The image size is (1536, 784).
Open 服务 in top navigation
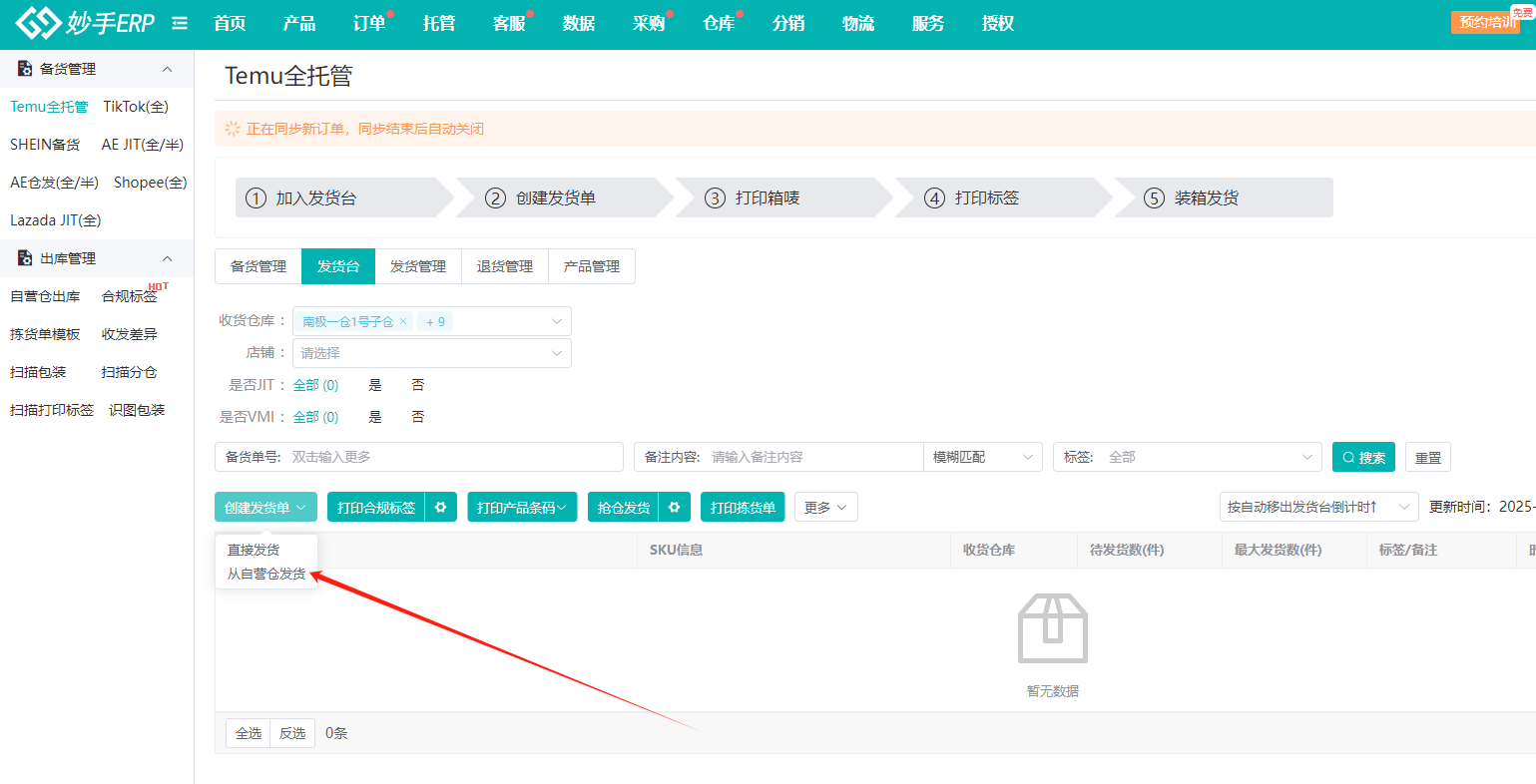pos(928,23)
